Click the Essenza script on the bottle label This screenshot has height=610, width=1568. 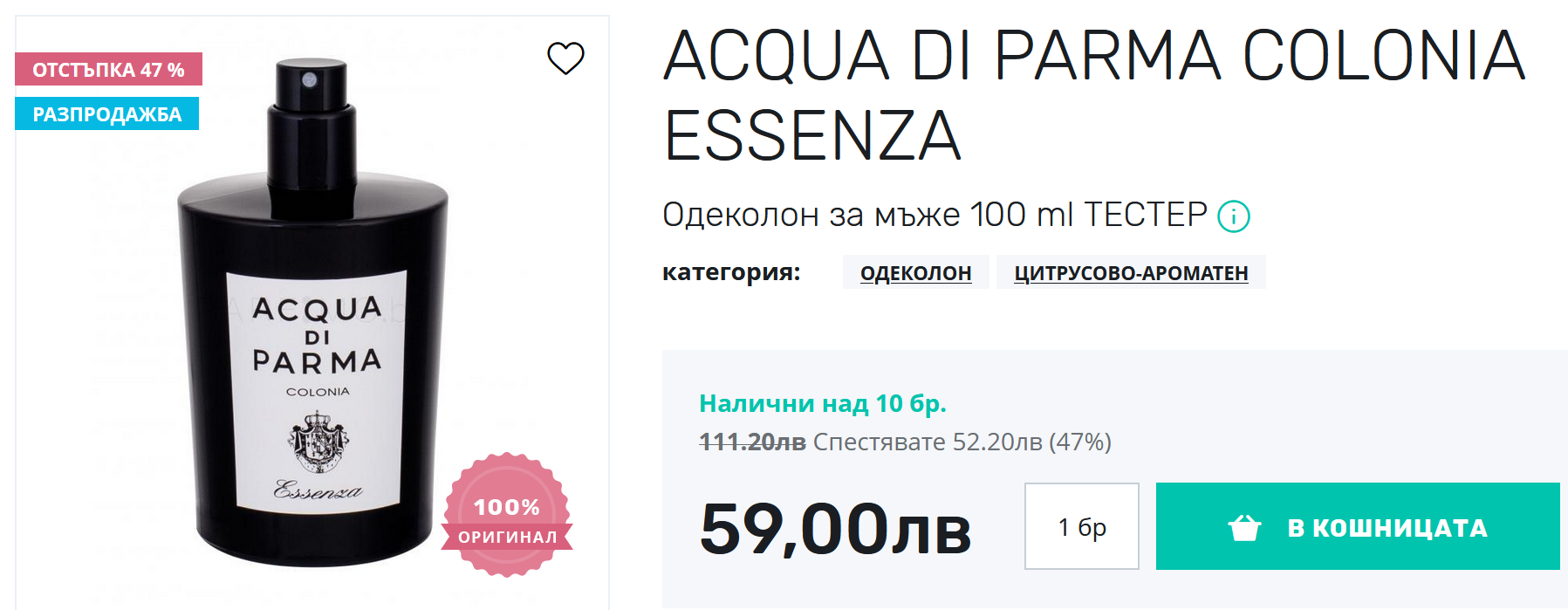(x=318, y=490)
